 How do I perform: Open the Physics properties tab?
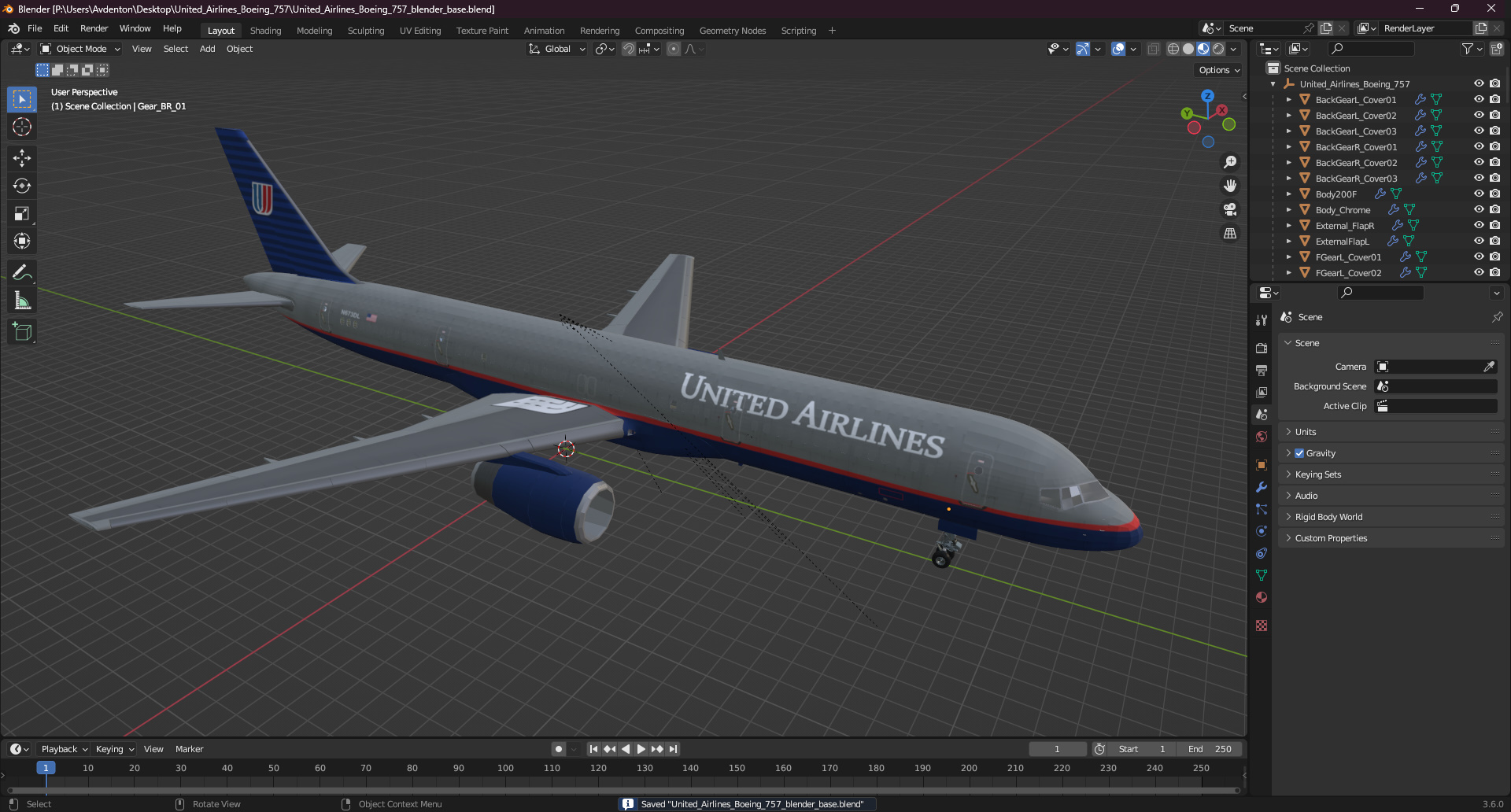coord(1262,531)
